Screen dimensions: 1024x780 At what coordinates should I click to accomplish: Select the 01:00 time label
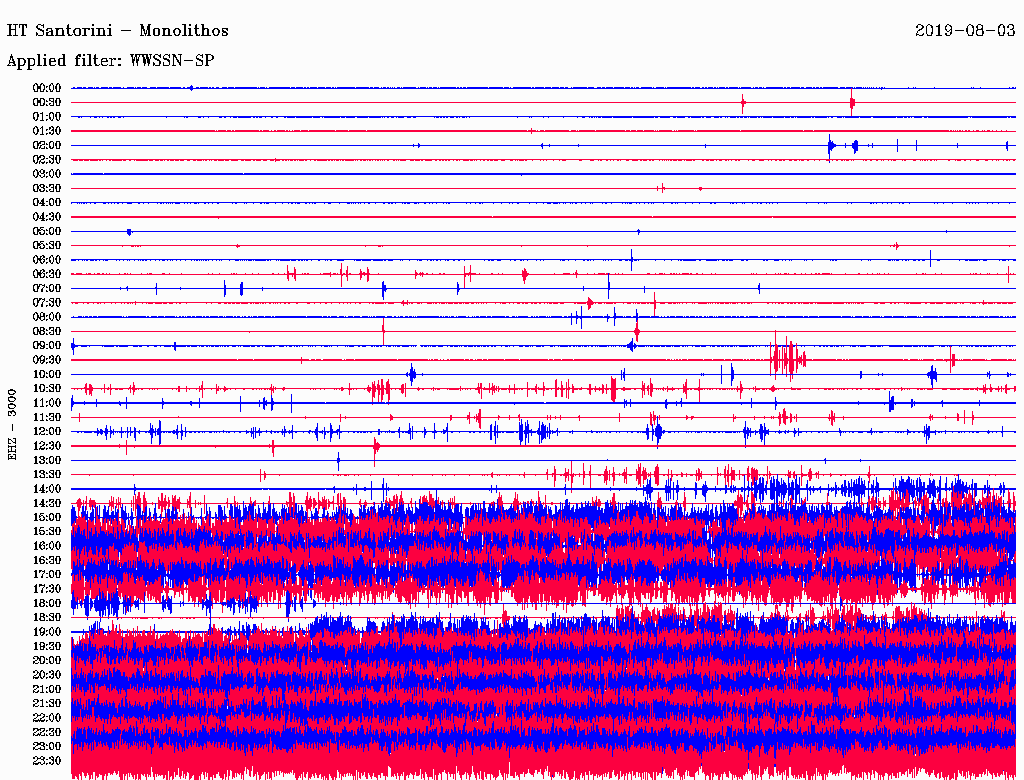(x=47, y=117)
